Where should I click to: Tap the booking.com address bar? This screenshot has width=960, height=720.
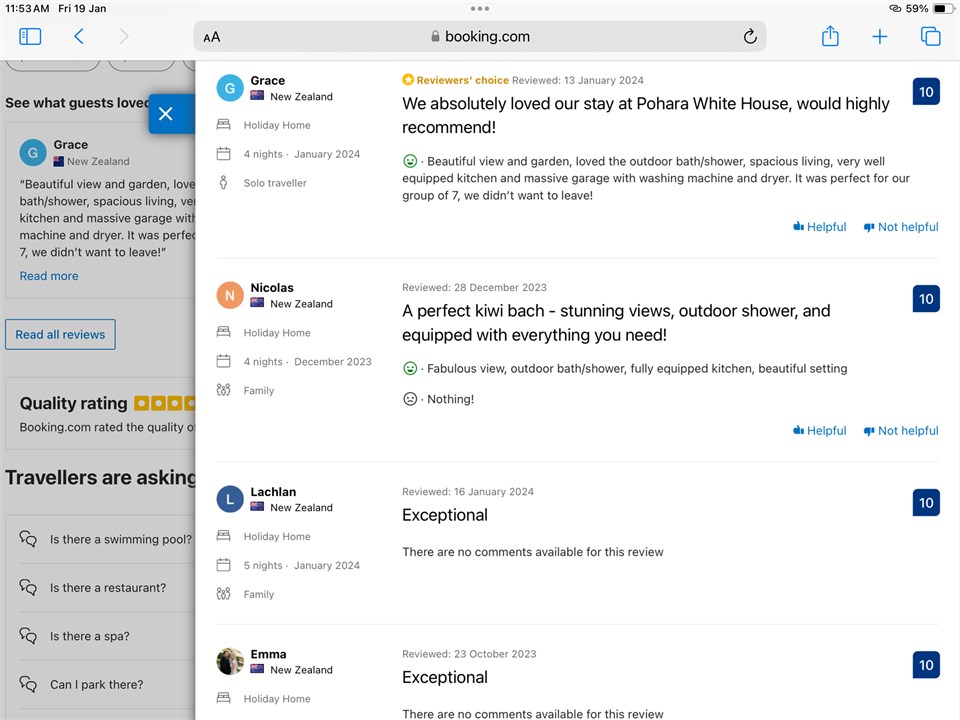pyautogui.click(x=480, y=37)
